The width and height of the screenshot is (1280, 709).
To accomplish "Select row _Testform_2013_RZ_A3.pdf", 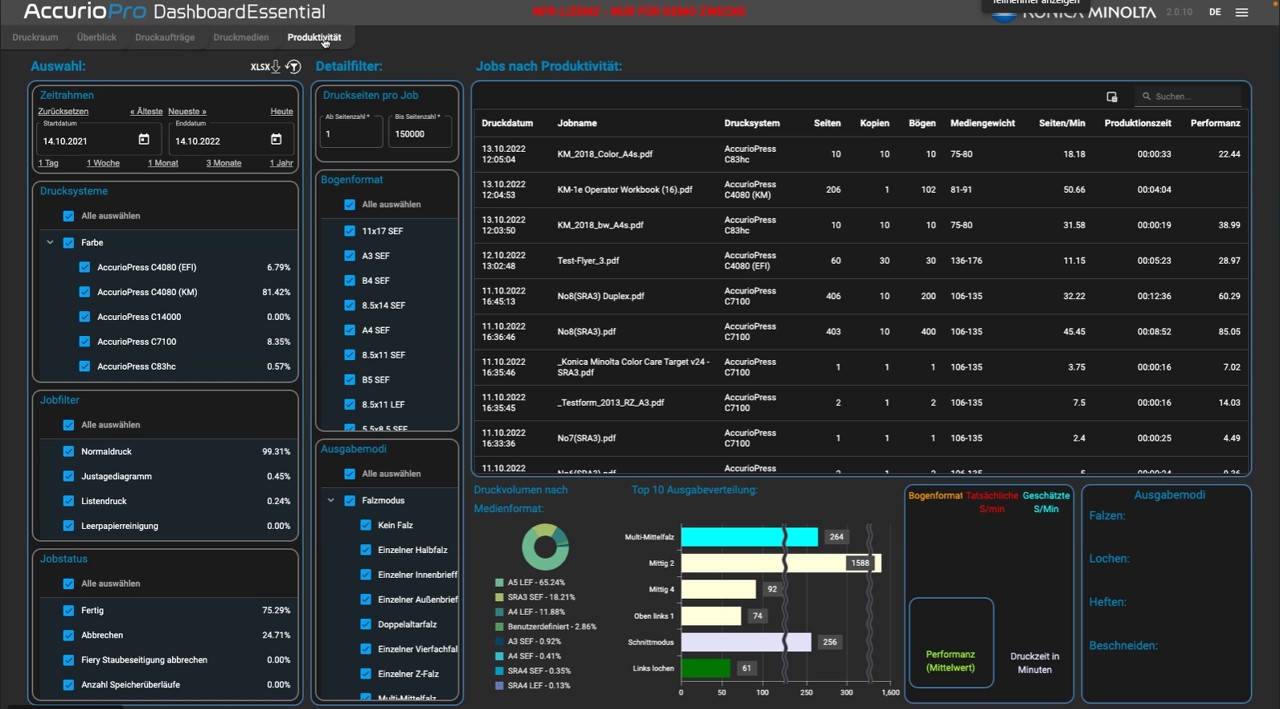I will [861, 402].
